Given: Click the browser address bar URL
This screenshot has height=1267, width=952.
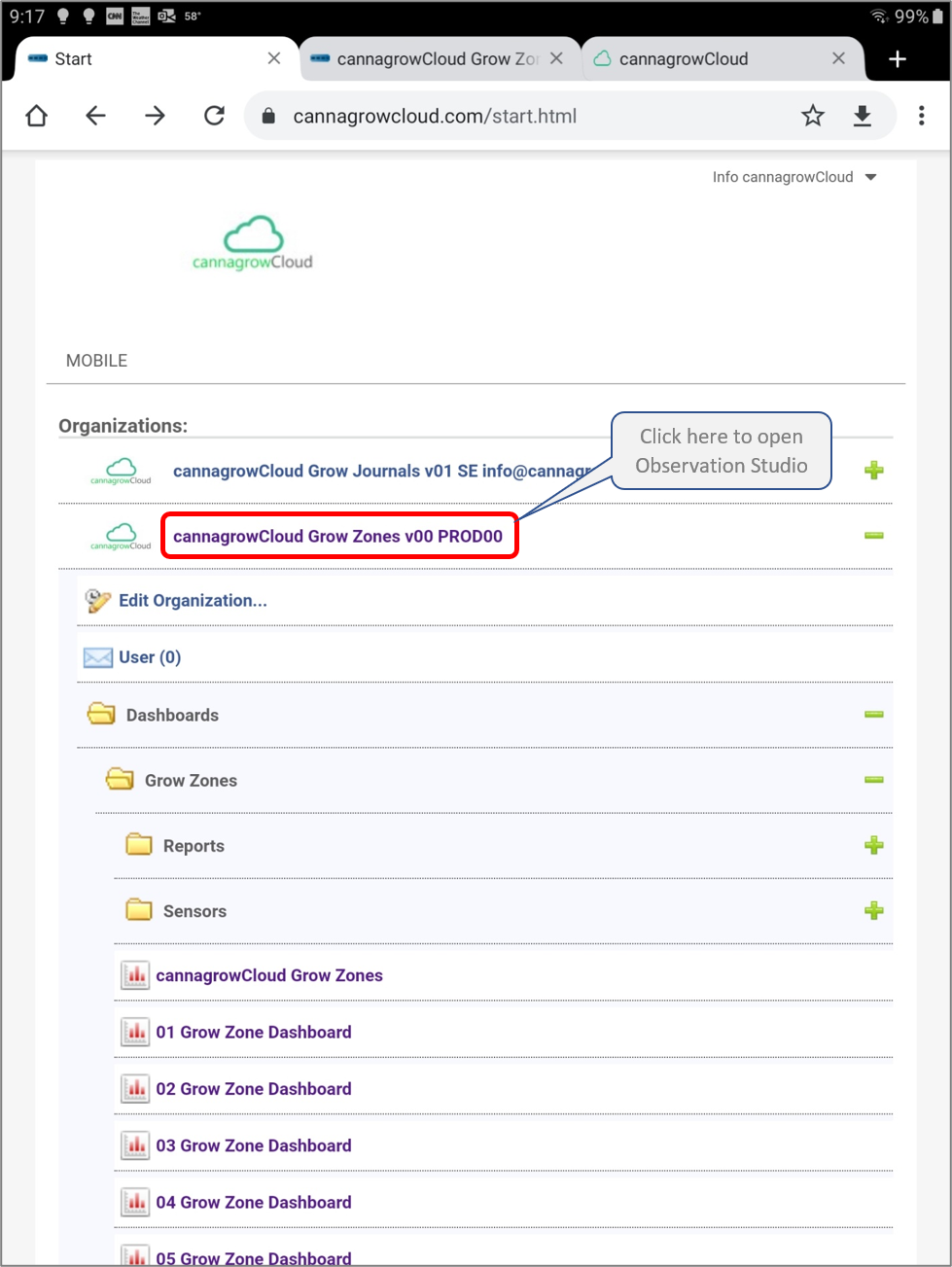Looking at the screenshot, I should point(435,117).
